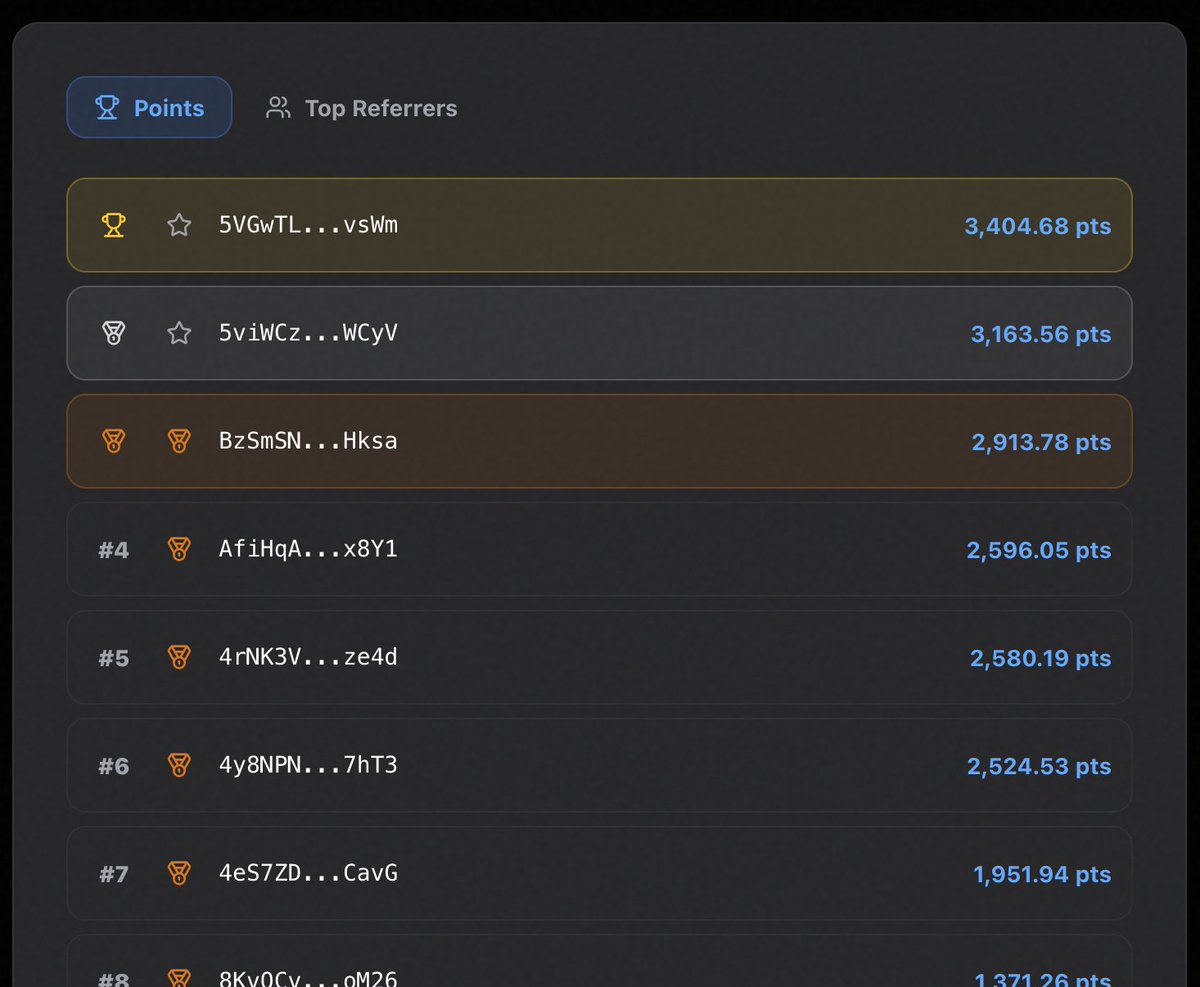
Task: Click the 2,580.19 pts score
Action: pos(1041,658)
